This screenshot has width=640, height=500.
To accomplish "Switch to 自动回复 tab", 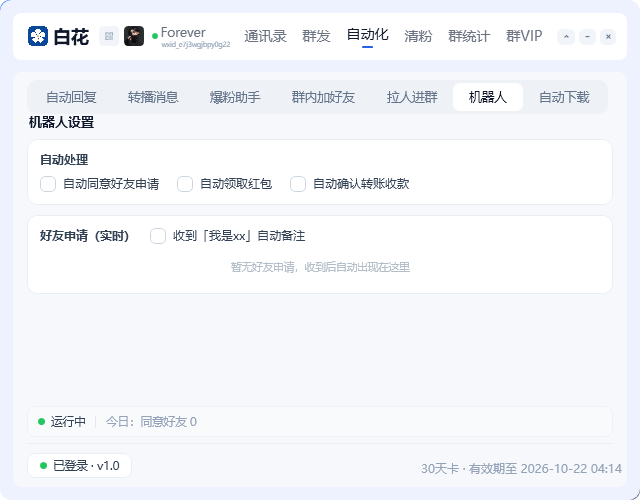I will pyautogui.click(x=71, y=97).
